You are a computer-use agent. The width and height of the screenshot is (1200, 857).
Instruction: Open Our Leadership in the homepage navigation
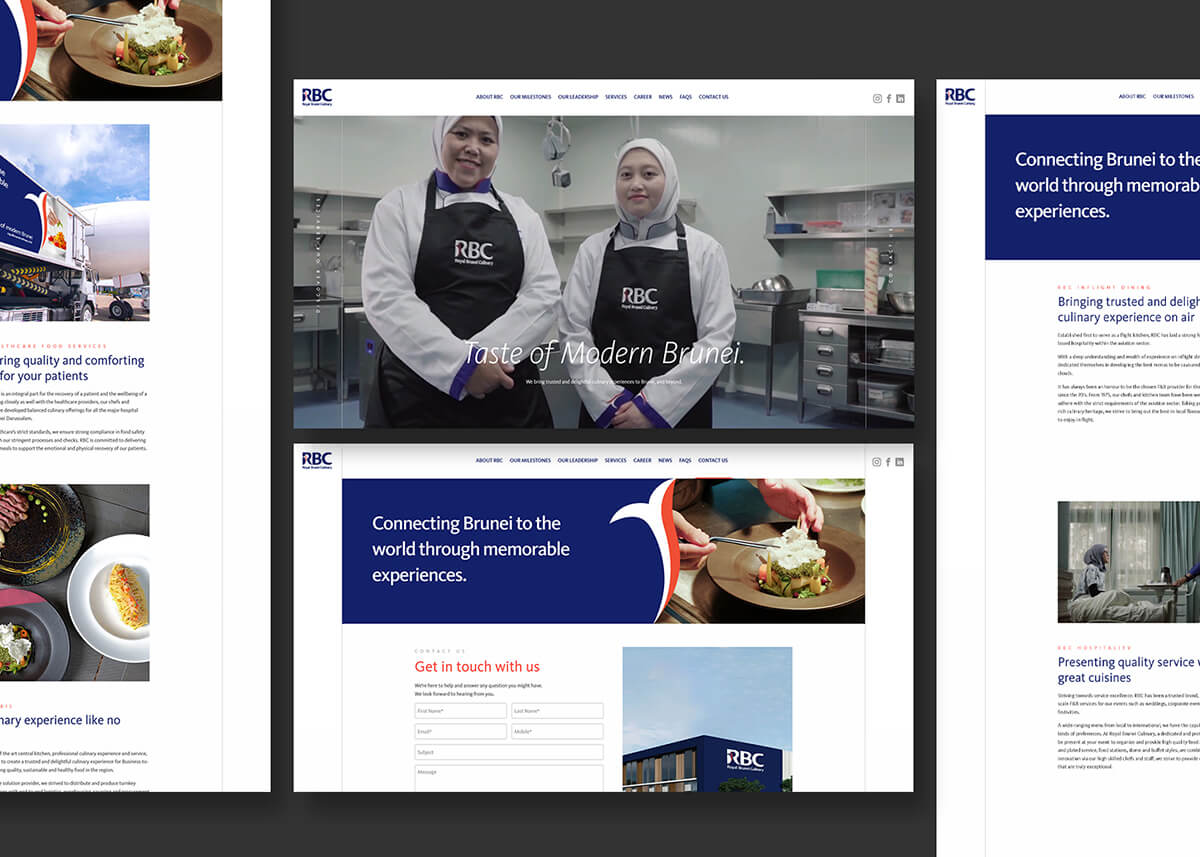click(x=578, y=97)
